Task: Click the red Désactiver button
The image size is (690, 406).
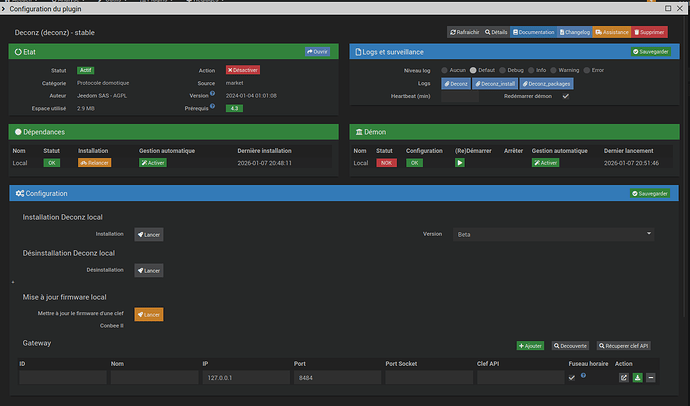Action: point(243,70)
